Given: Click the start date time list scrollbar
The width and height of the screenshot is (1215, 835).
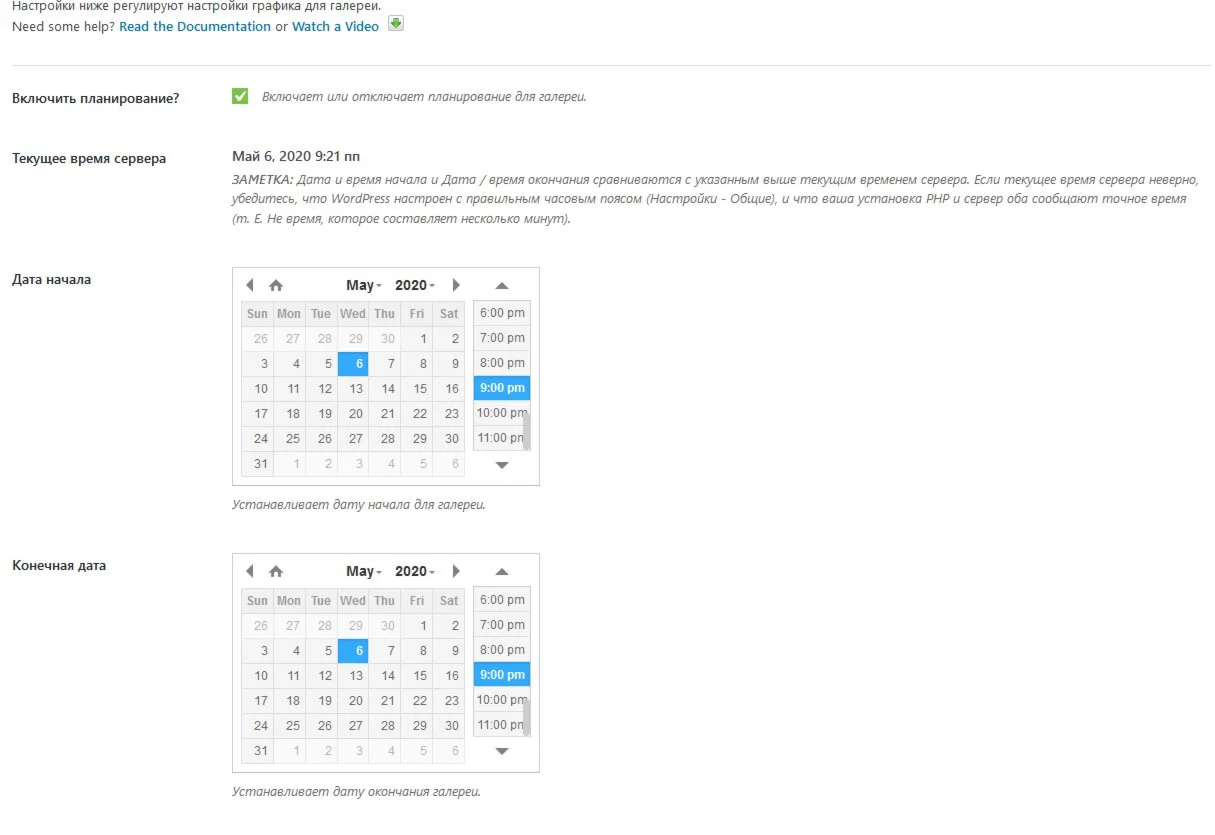Looking at the screenshot, I should [527, 430].
